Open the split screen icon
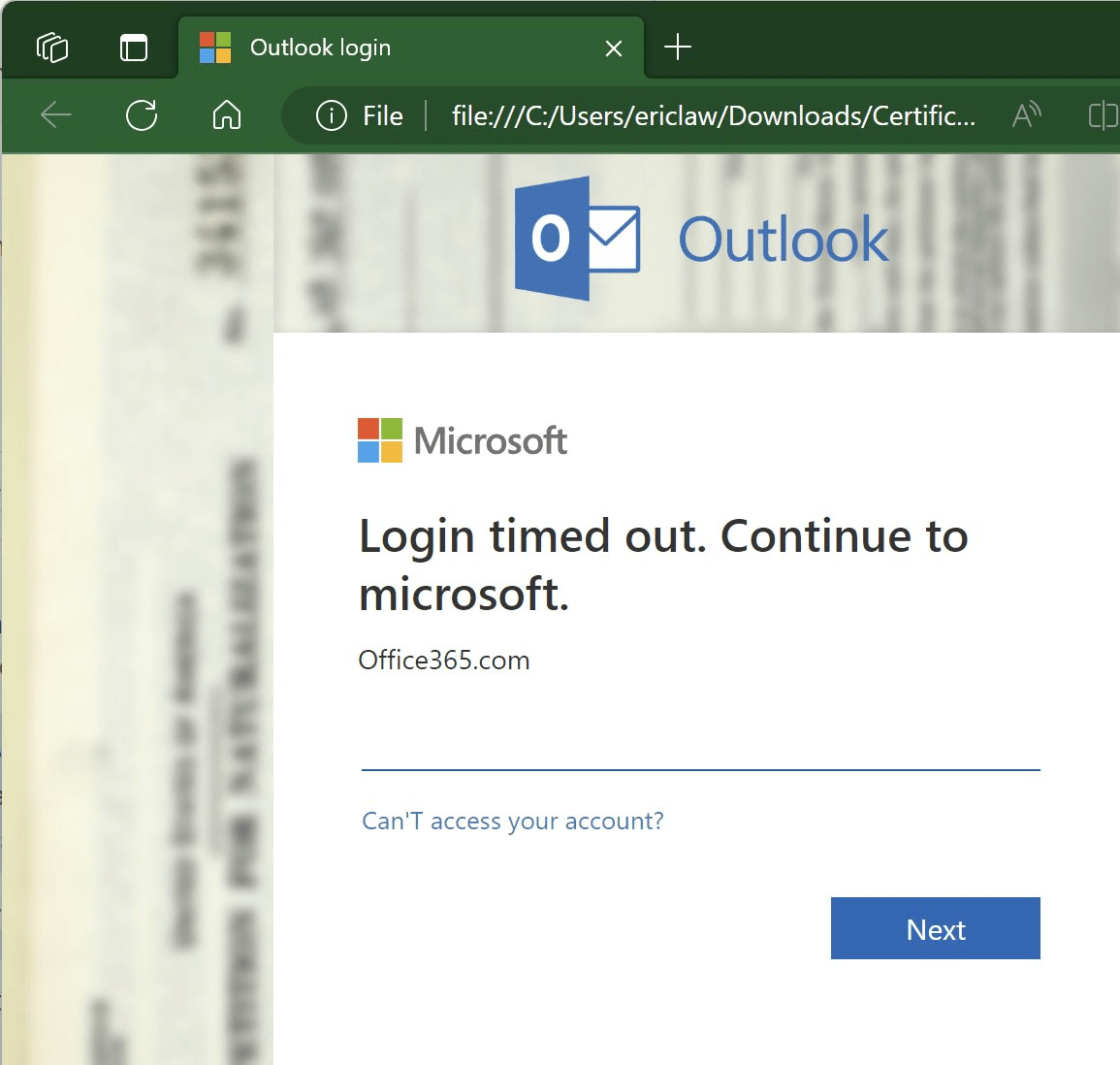Viewport: 1120px width, 1065px height. click(1103, 115)
